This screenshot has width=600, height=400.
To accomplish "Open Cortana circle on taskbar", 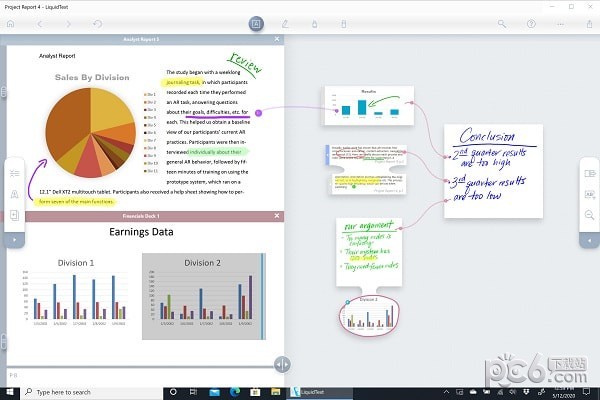I will (x=173, y=392).
